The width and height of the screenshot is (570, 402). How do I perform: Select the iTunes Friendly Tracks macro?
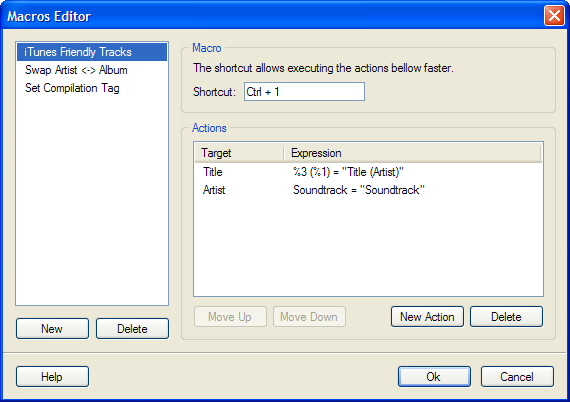click(x=92, y=52)
